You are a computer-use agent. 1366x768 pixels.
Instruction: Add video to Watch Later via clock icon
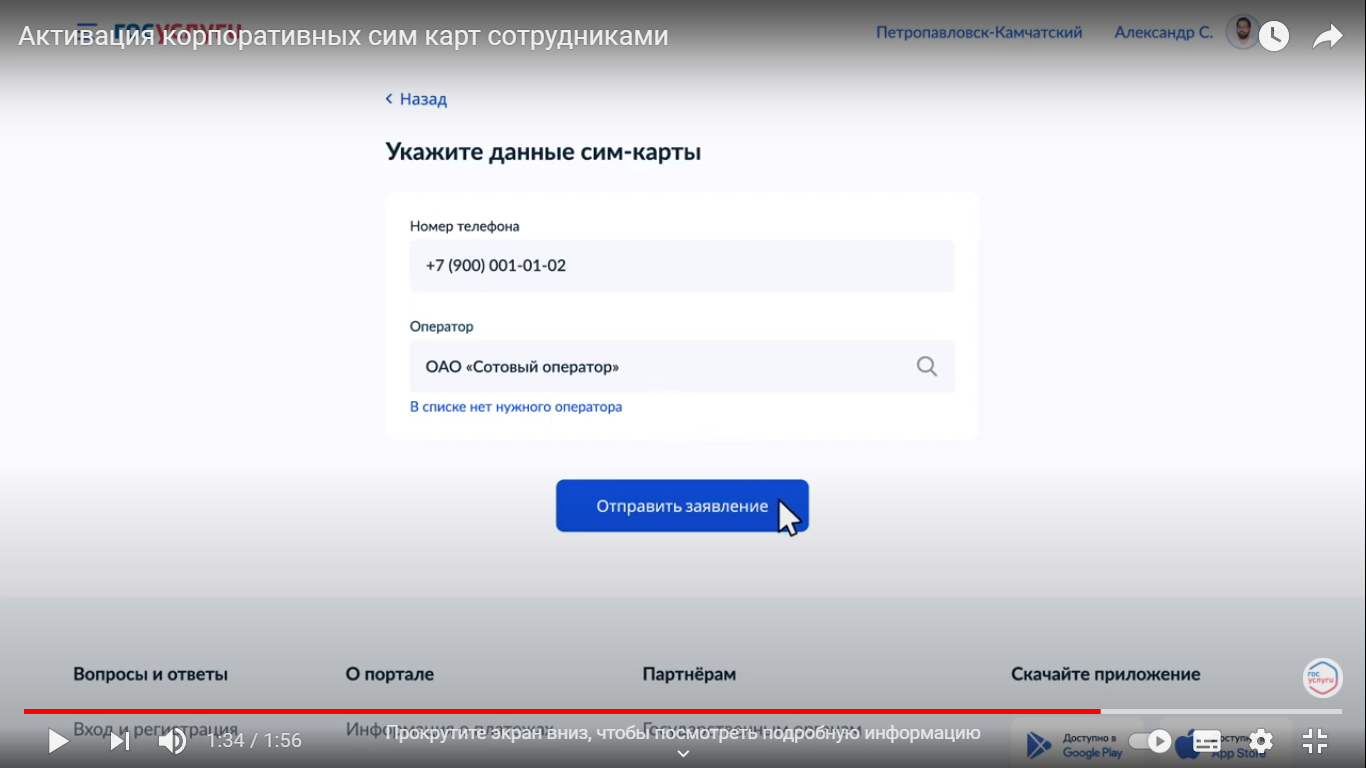[x=1274, y=34]
